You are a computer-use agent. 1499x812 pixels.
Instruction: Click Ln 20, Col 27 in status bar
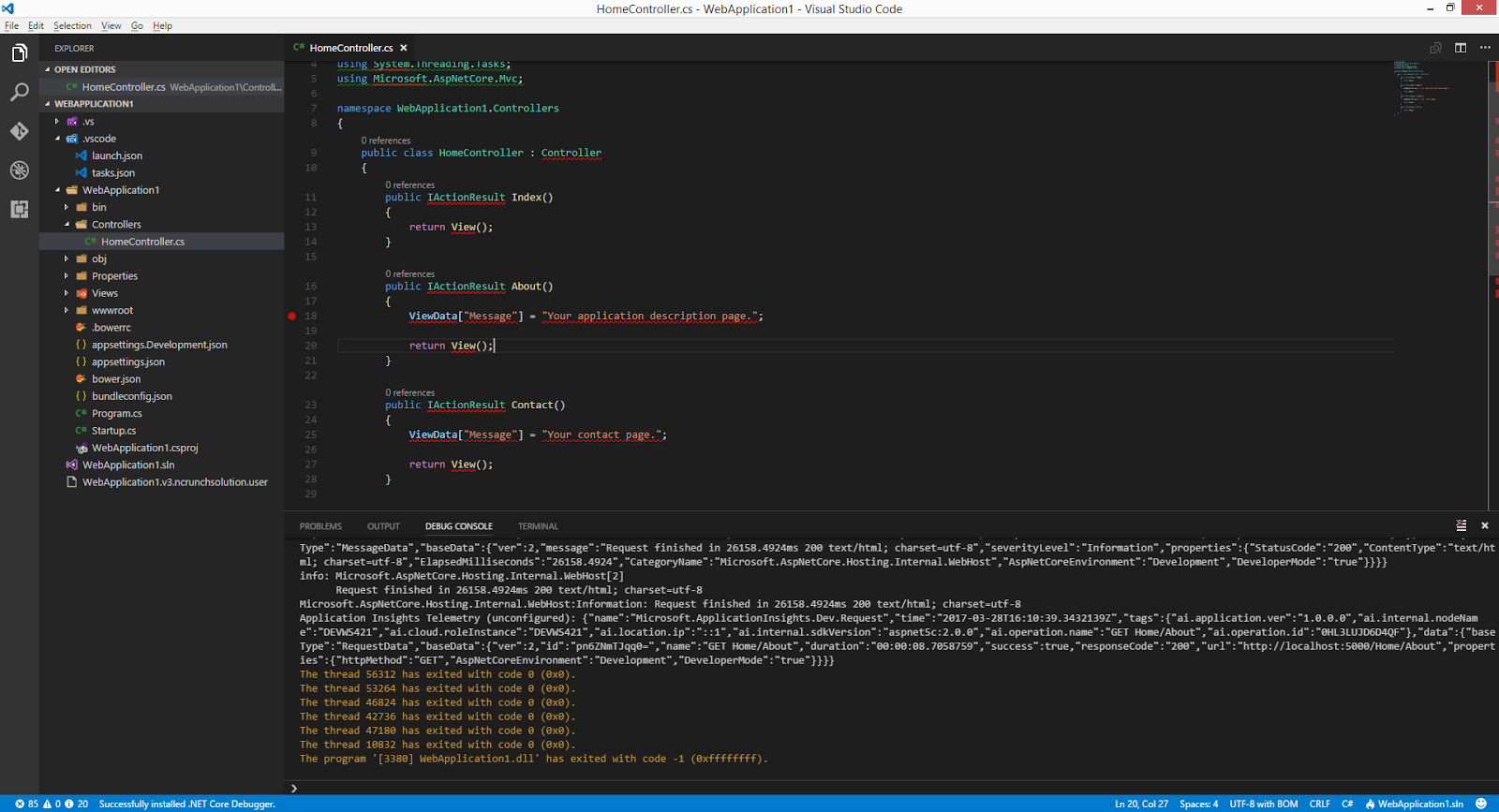1141,804
